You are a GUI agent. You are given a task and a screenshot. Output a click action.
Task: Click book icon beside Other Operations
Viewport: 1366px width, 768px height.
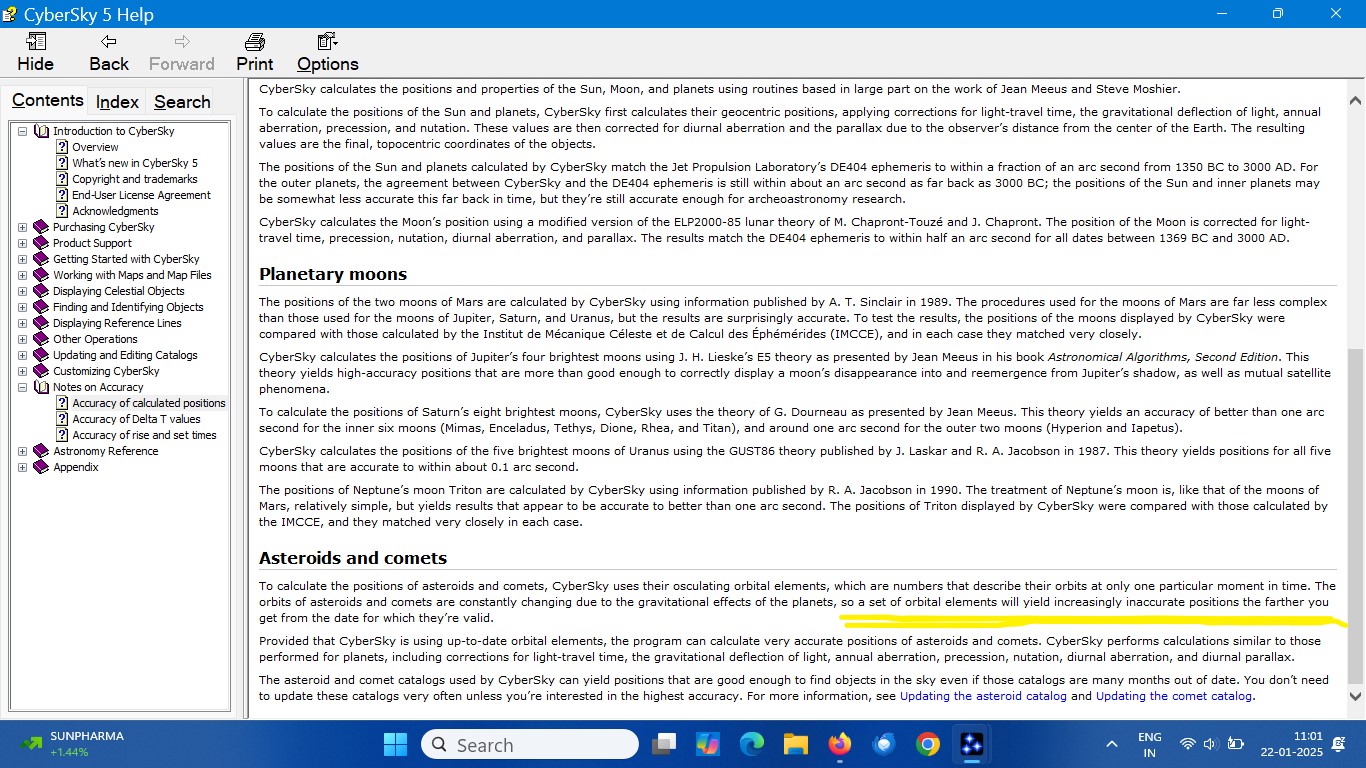41,339
